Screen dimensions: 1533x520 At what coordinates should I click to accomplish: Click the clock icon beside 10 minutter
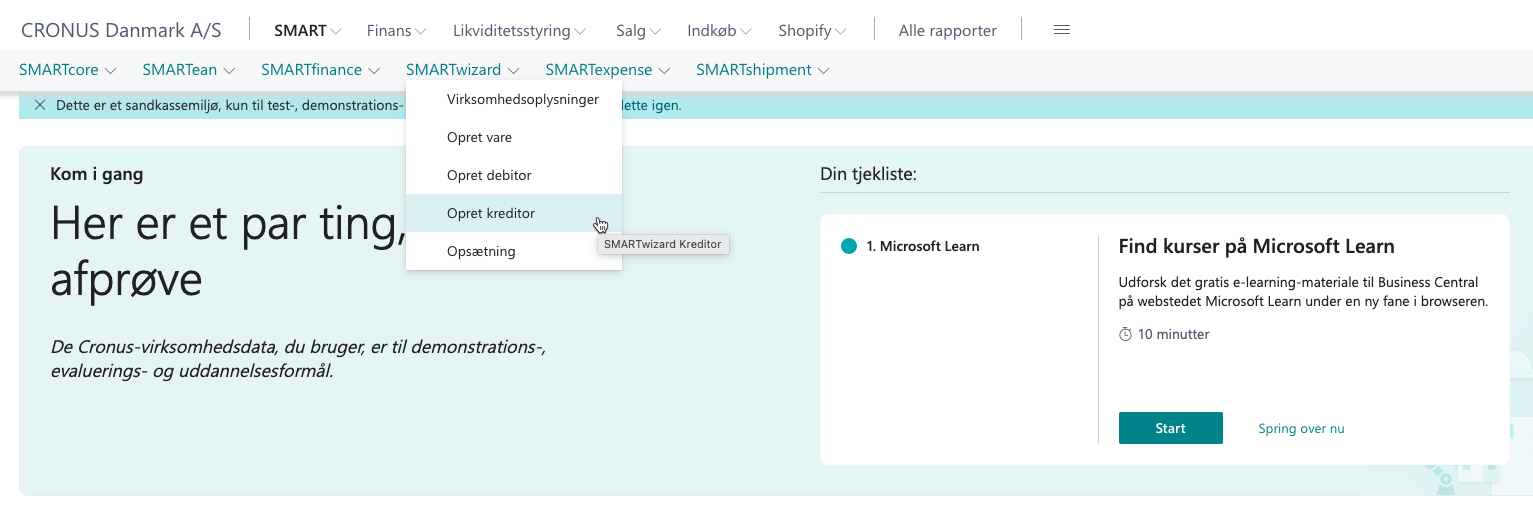point(1125,334)
